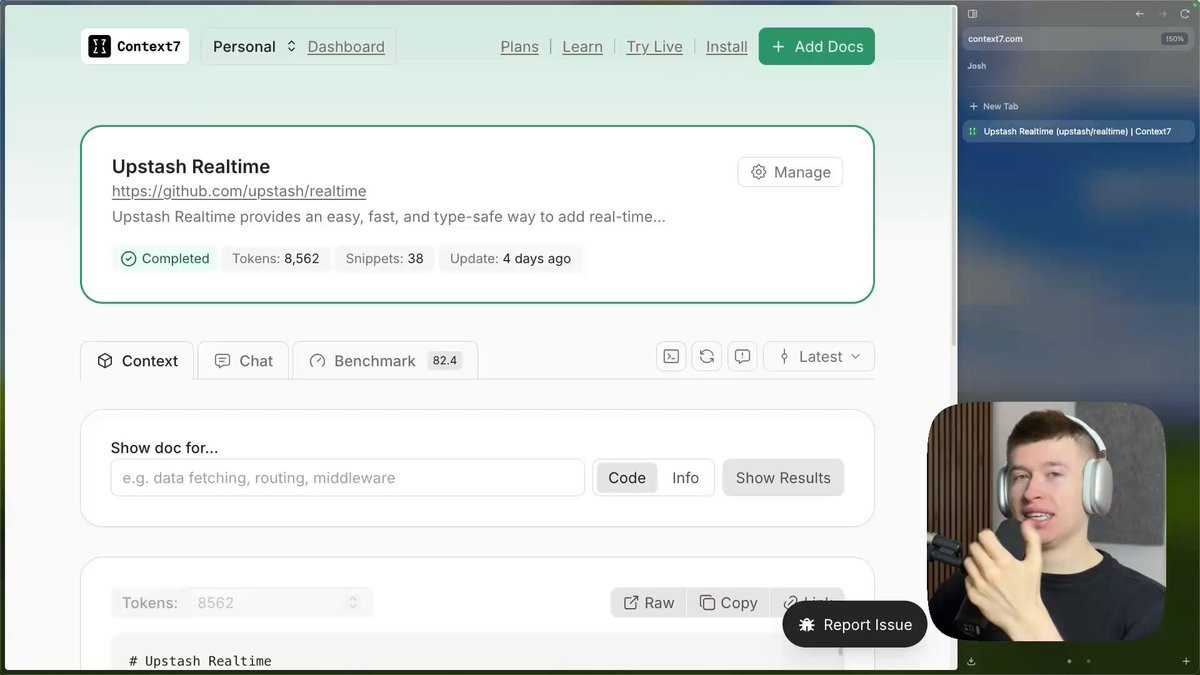This screenshot has width=1200, height=675.
Task: Click the 150% zoom indicator
Action: pyautogui.click(x=1174, y=39)
